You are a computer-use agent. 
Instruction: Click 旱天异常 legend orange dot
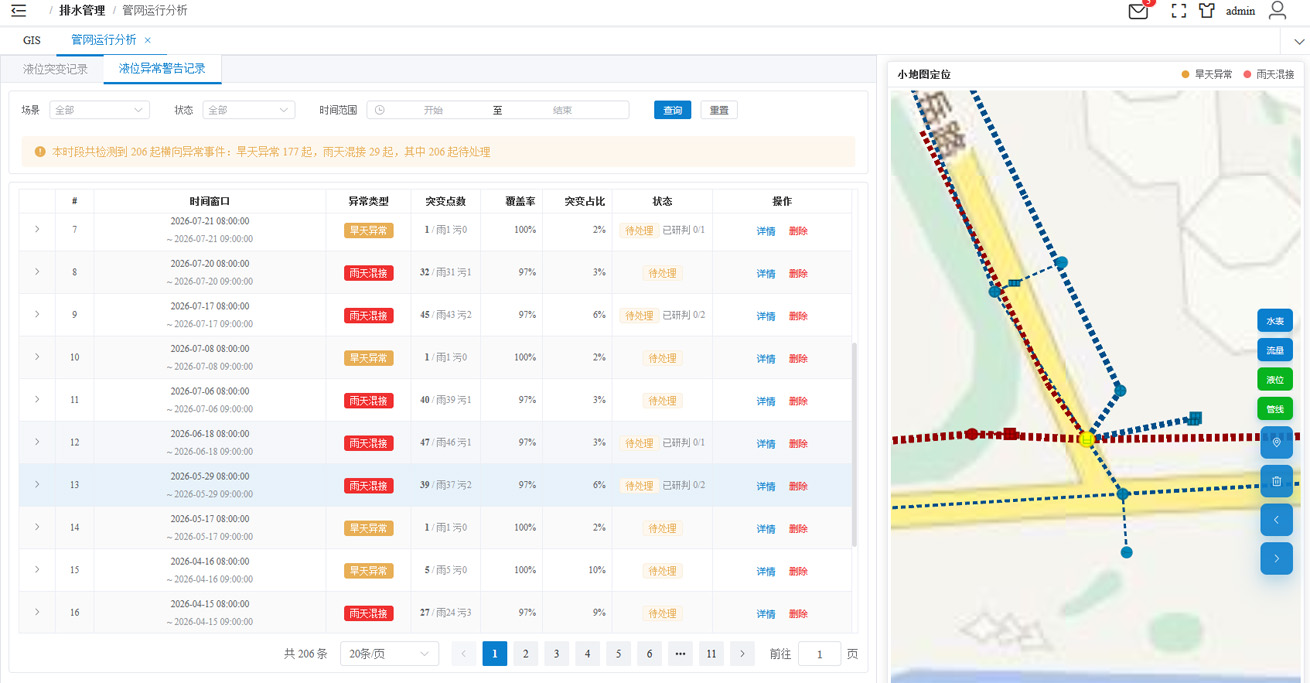(x=1186, y=75)
